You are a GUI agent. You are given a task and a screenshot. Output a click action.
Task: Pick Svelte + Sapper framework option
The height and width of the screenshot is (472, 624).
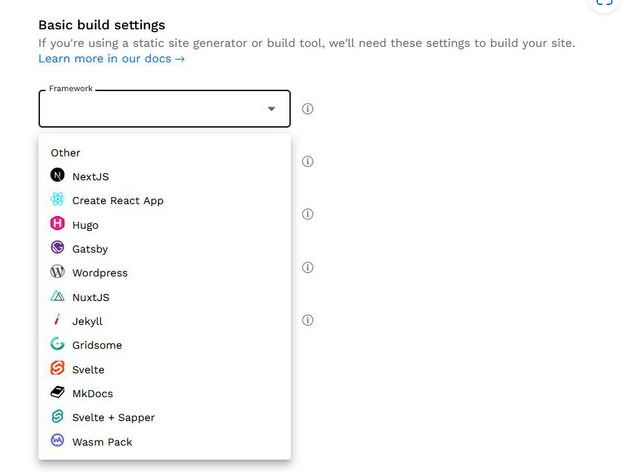pos(113,417)
